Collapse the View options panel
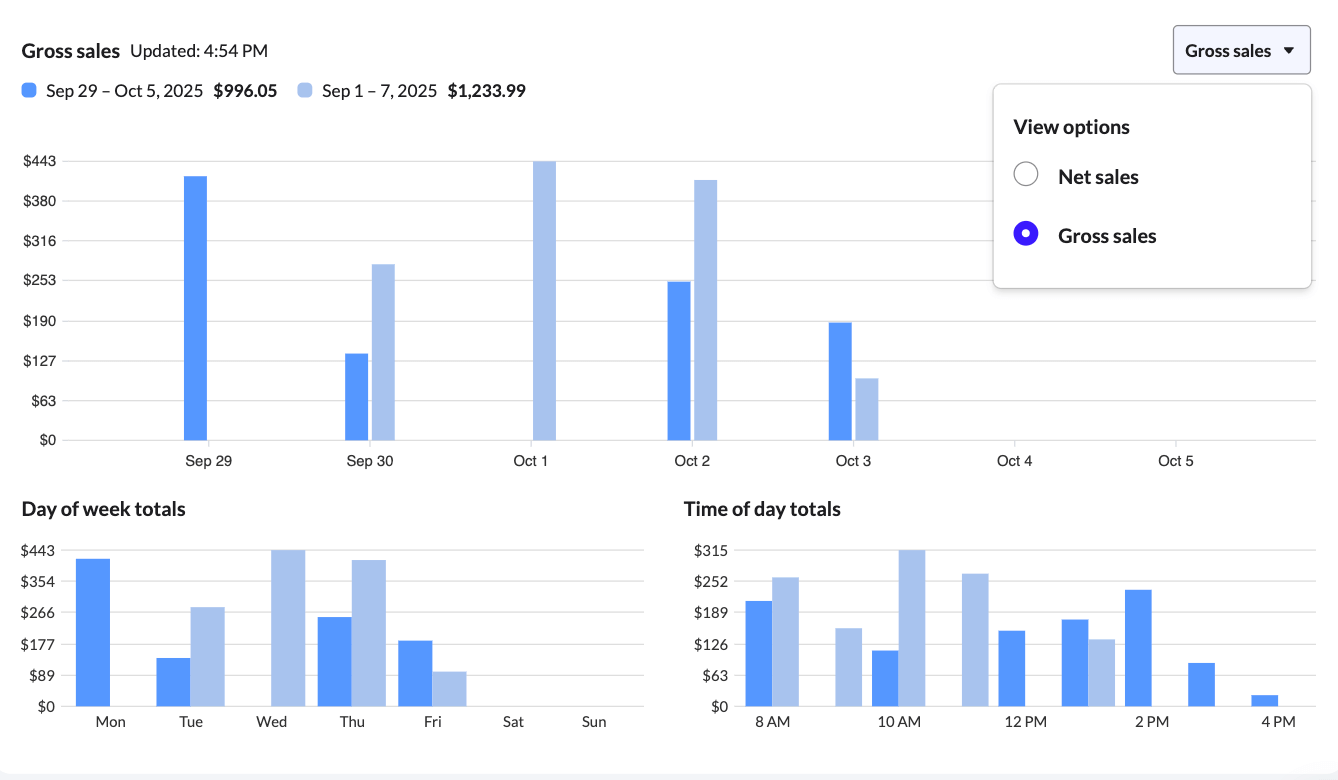The image size is (1338, 780). (1241, 49)
